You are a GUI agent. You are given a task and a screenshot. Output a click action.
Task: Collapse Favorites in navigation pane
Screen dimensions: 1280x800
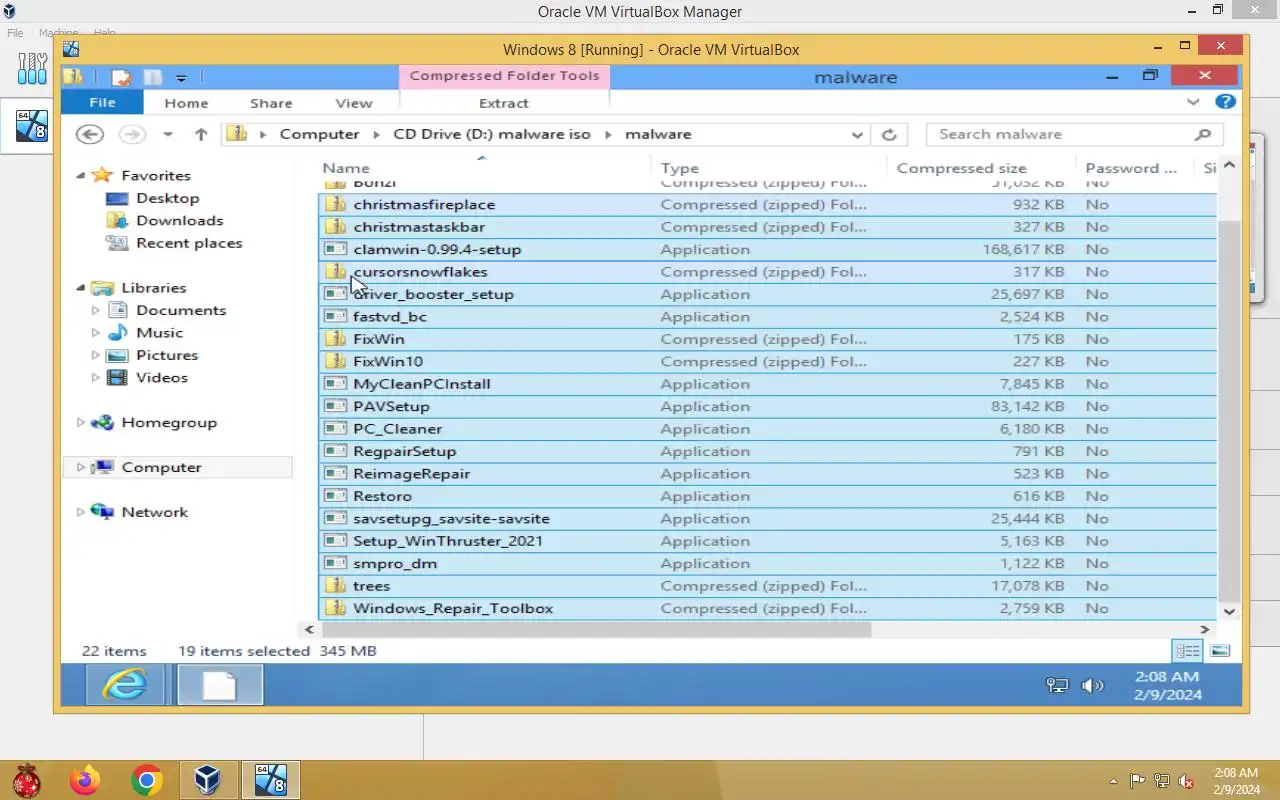tap(80, 175)
